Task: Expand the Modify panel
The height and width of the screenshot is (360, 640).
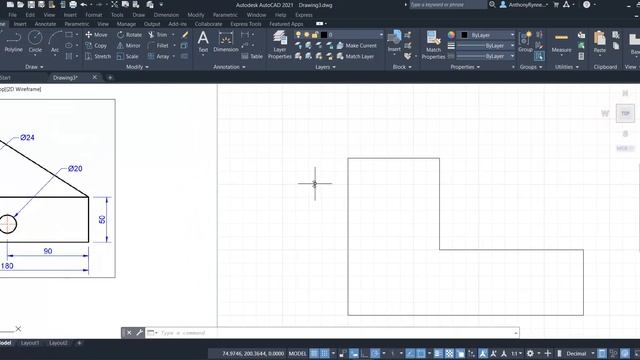Action: 137,67
